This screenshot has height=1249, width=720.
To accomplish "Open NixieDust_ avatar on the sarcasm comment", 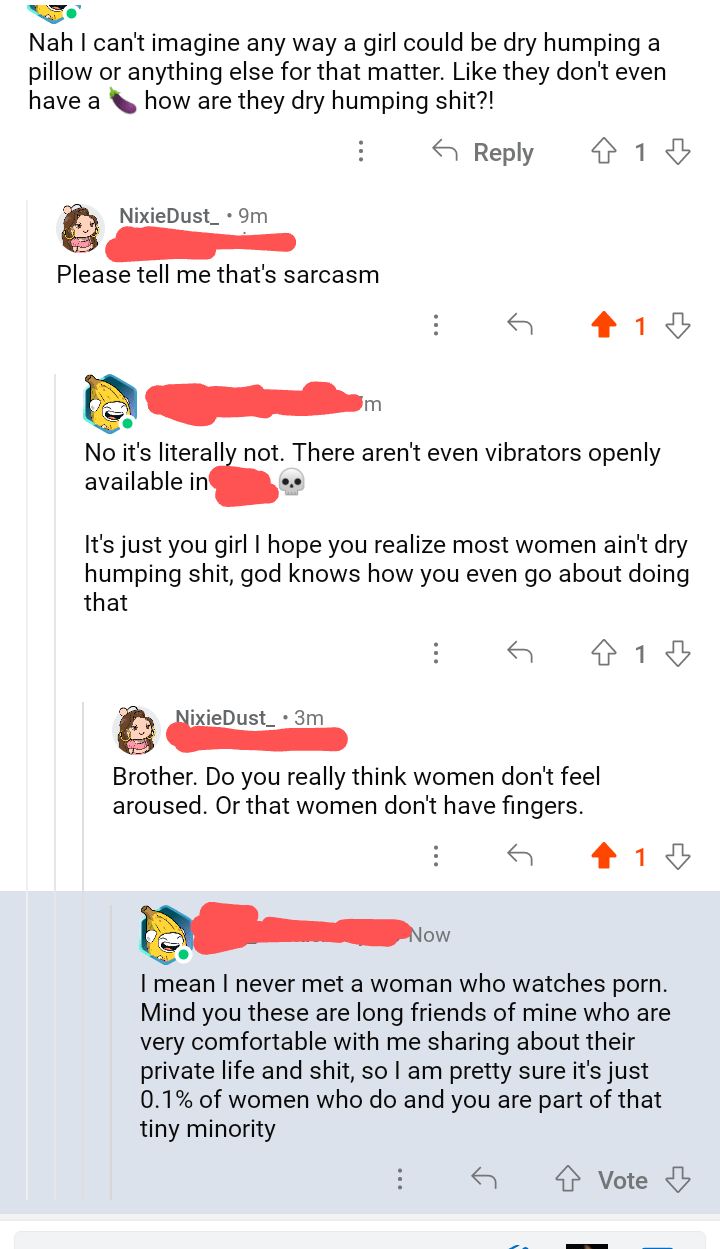I will coord(82,228).
